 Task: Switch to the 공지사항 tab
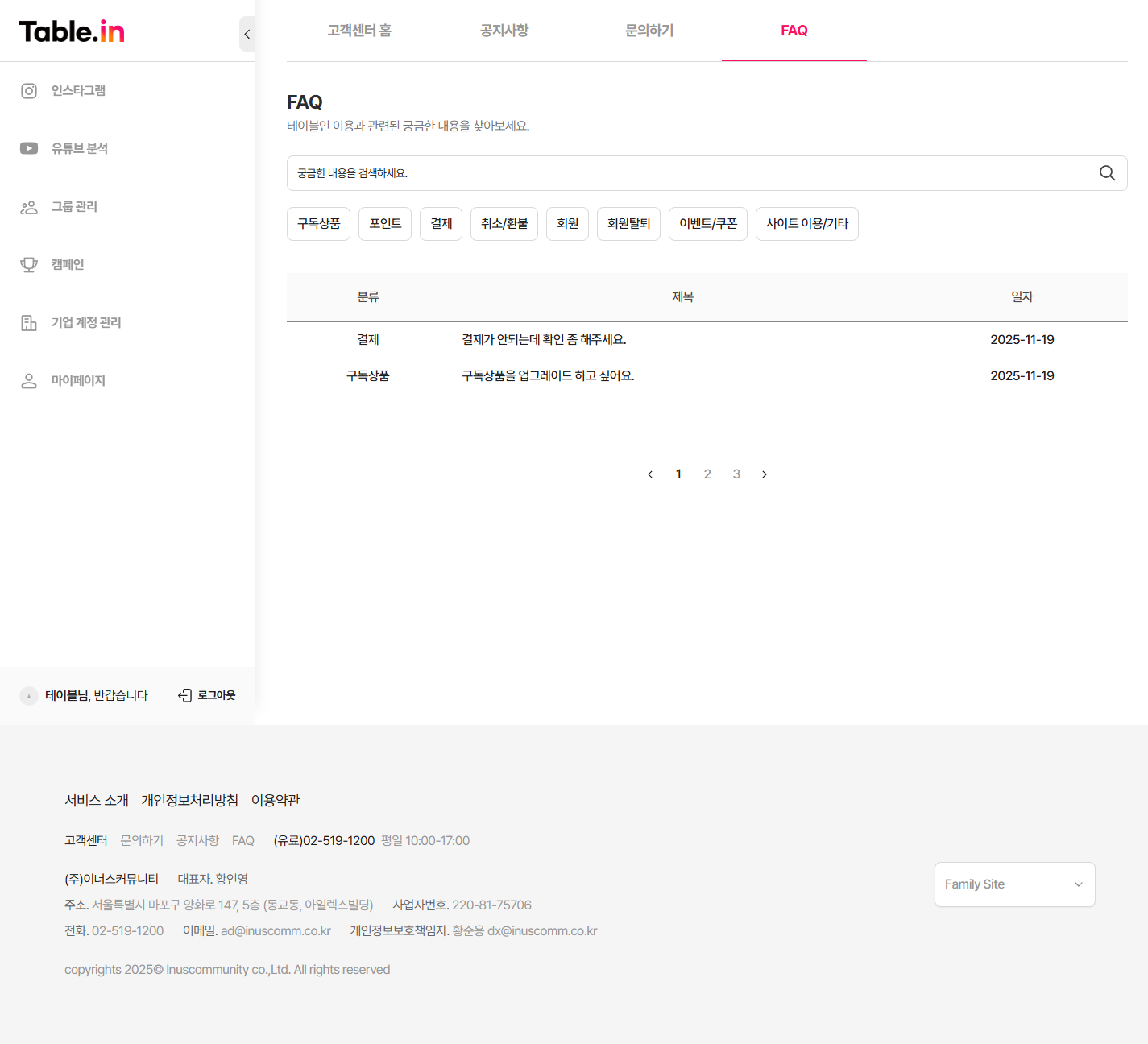[x=504, y=31]
